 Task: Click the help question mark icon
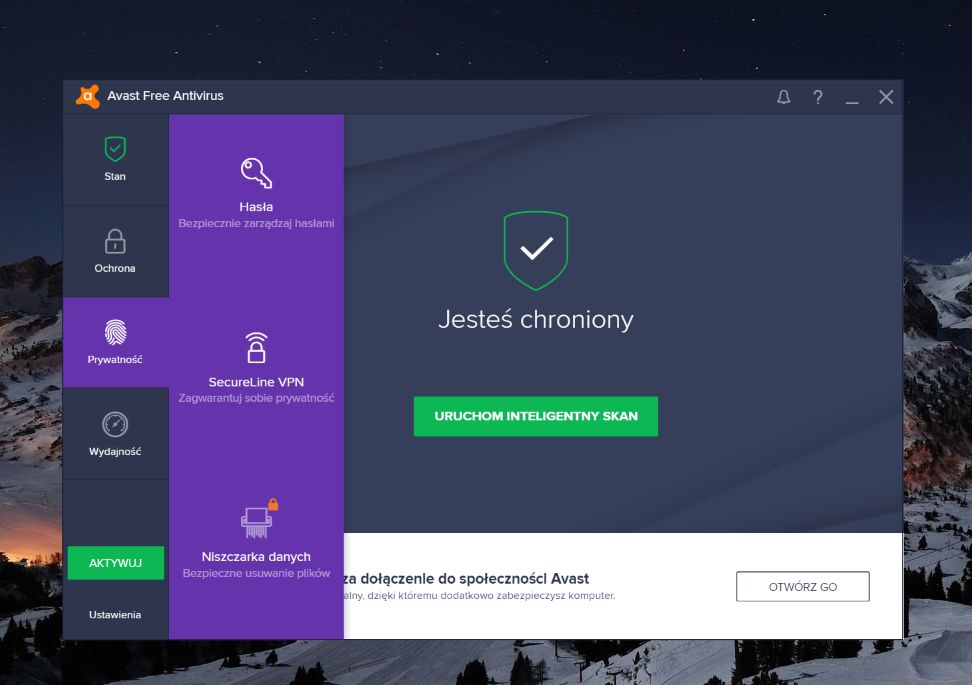pos(817,97)
